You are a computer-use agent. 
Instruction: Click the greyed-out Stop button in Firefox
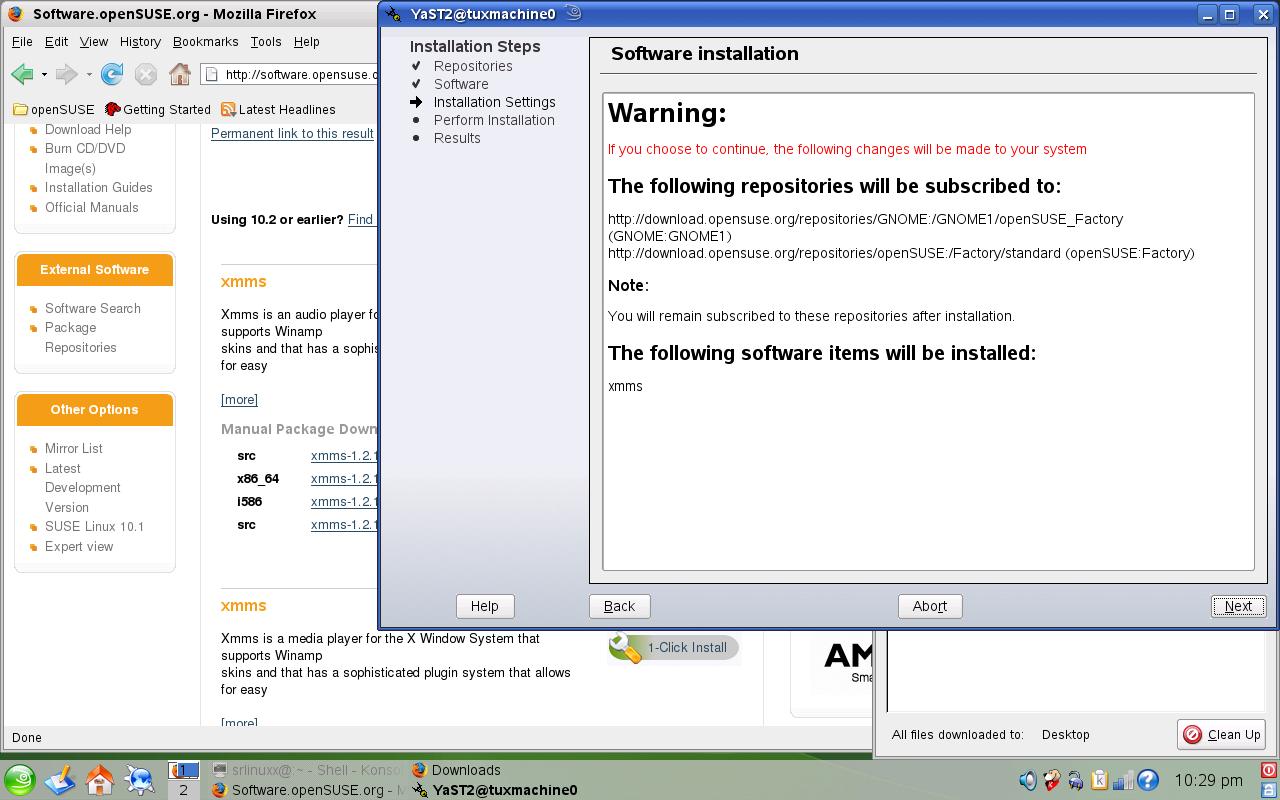(146, 74)
